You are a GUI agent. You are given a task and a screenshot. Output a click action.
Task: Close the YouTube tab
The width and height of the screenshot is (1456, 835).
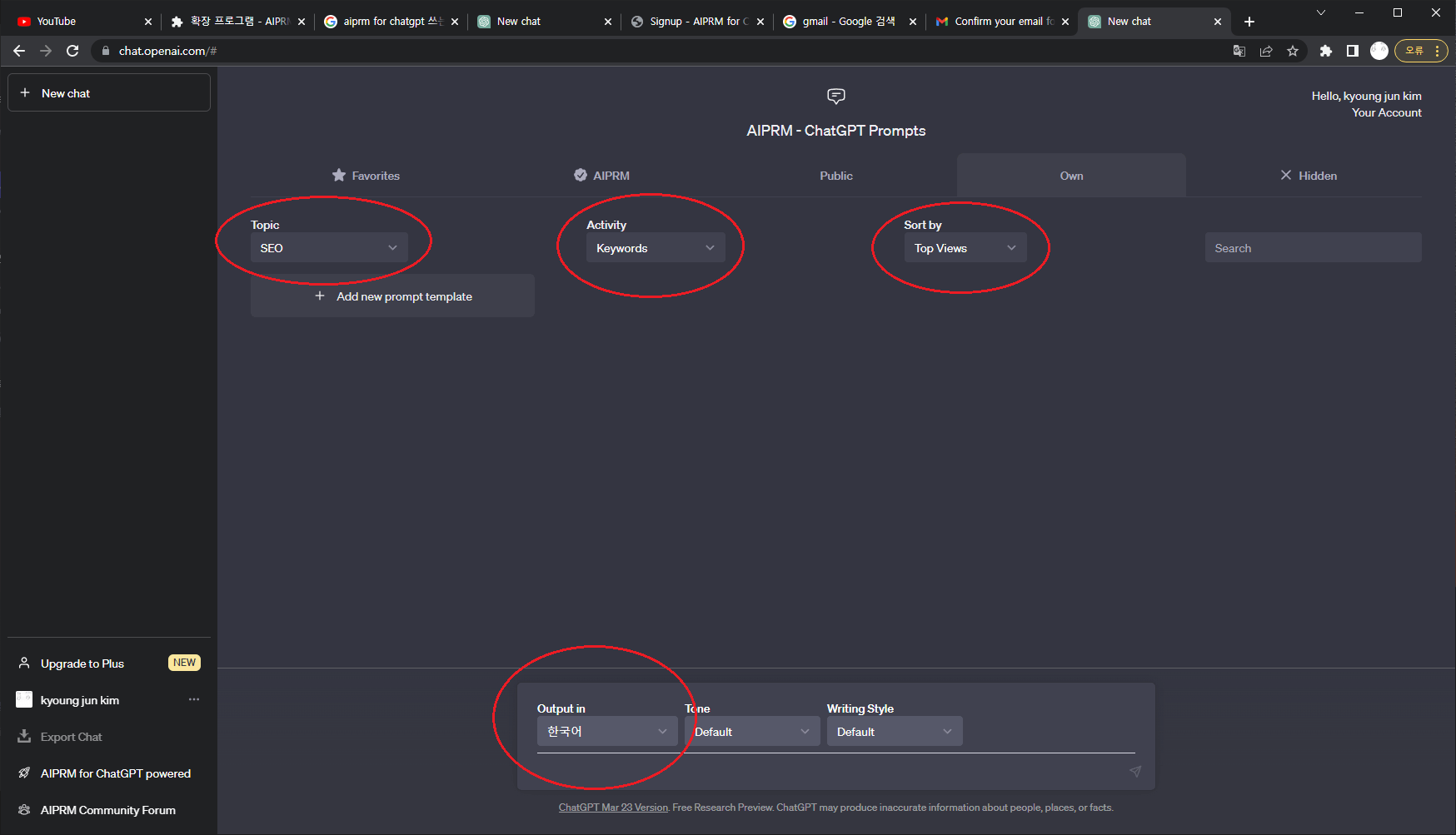pos(148,22)
